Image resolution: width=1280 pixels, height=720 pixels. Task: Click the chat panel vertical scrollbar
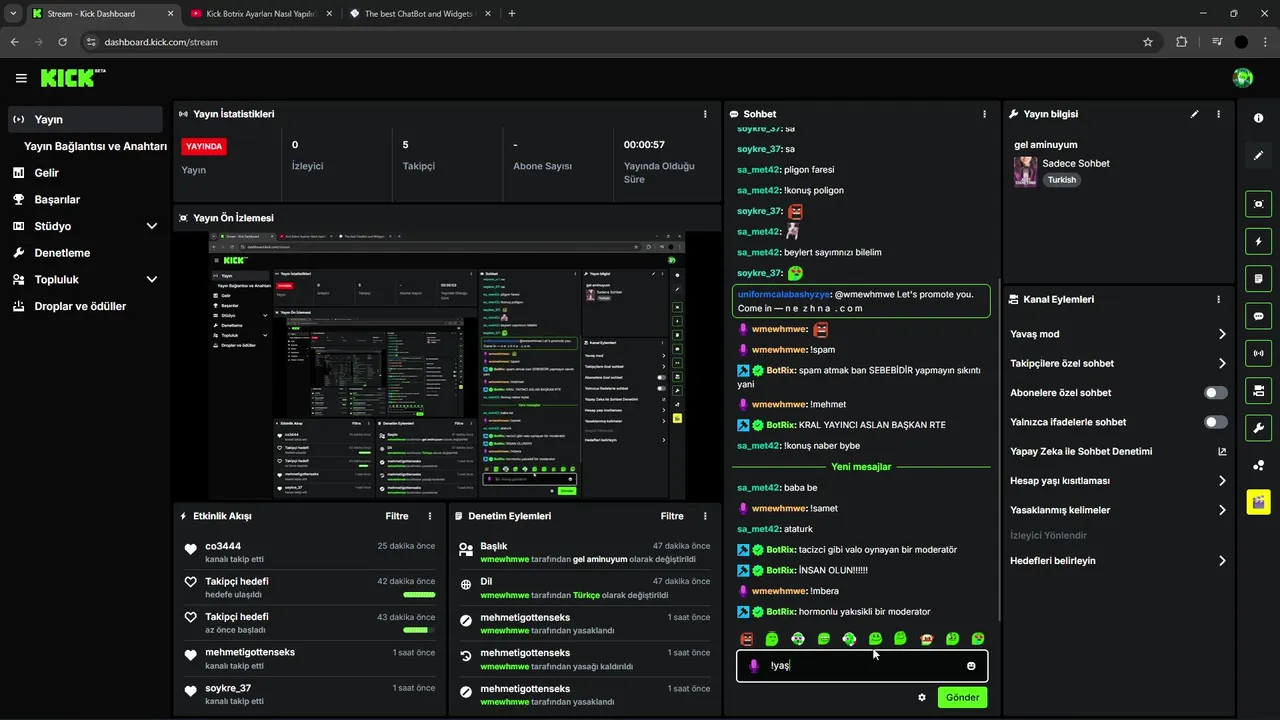coord(999,450)
